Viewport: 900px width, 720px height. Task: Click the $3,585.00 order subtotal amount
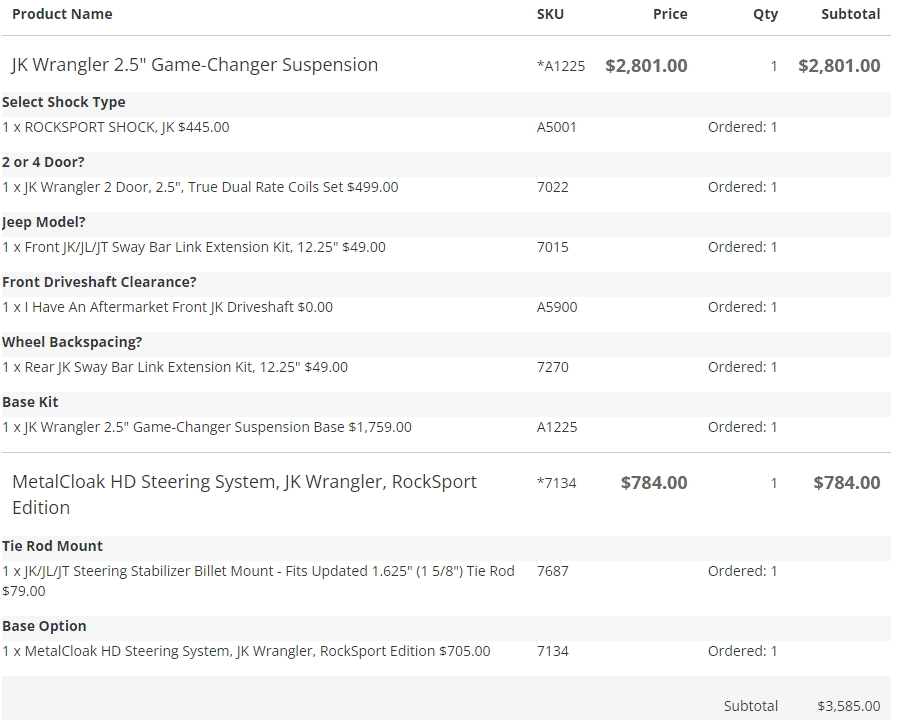[x=848, y=706]
